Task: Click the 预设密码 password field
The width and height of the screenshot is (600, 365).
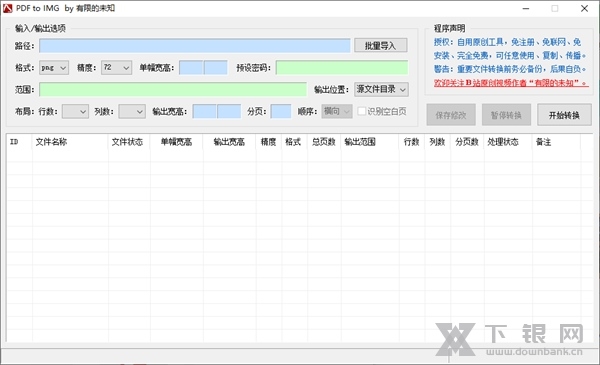Action: click(x=342, y=68)
